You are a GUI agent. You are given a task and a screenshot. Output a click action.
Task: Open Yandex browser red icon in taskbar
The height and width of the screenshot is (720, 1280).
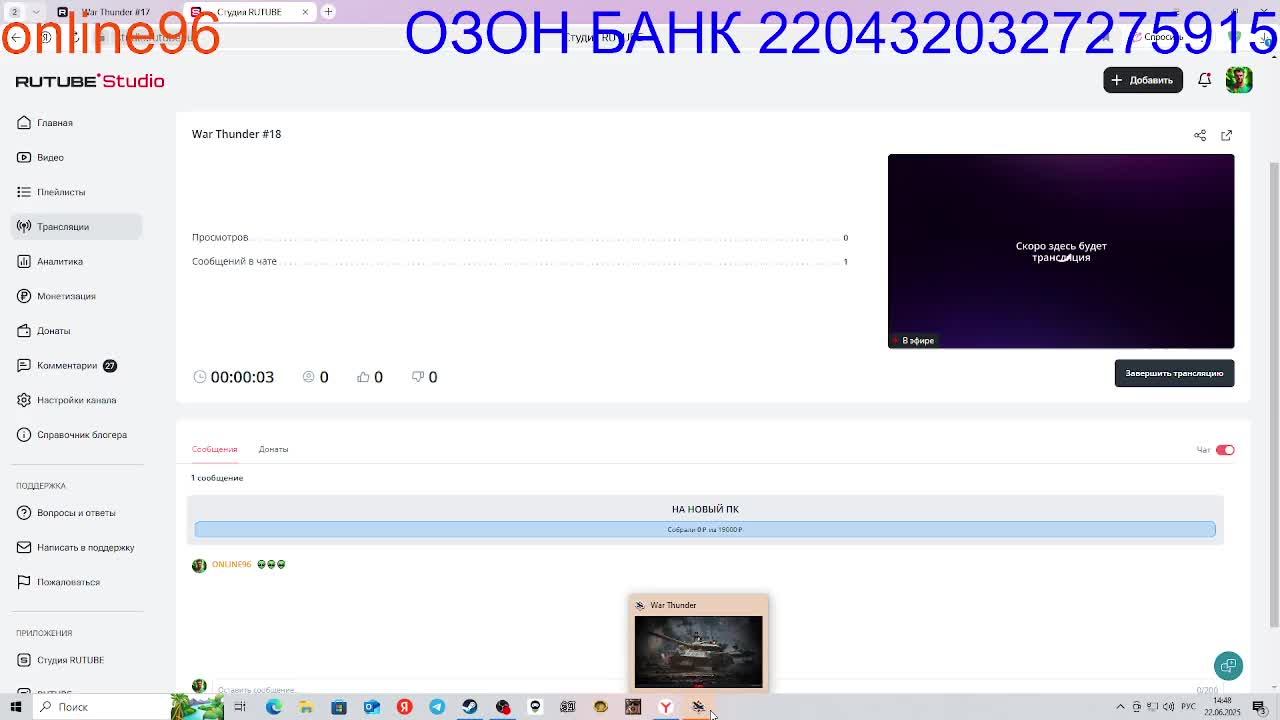(x=404, y=707)
